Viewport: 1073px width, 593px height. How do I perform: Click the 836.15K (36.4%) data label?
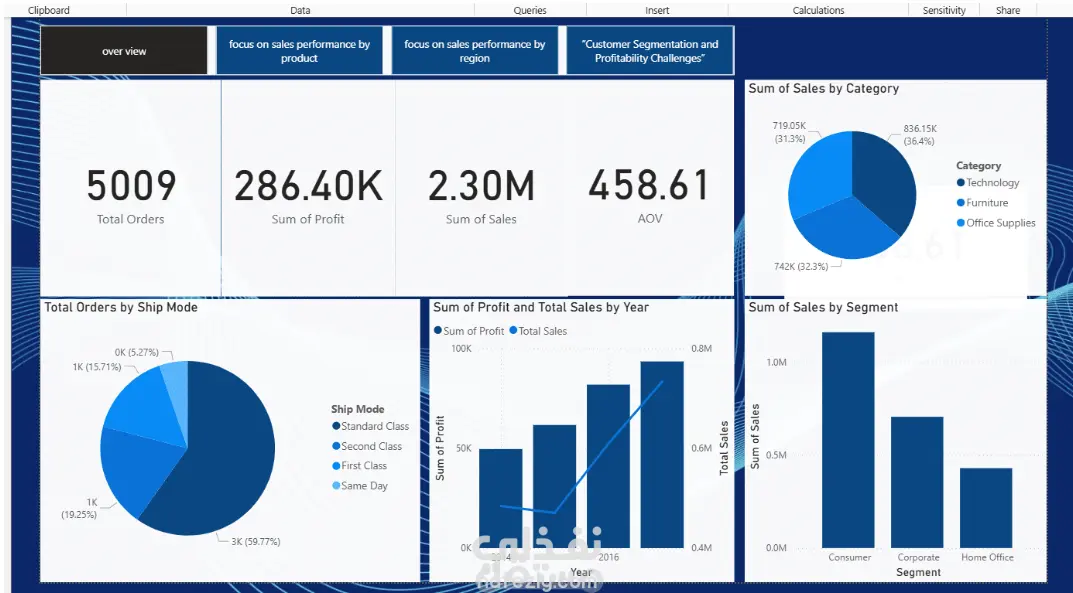click(920, 135)
